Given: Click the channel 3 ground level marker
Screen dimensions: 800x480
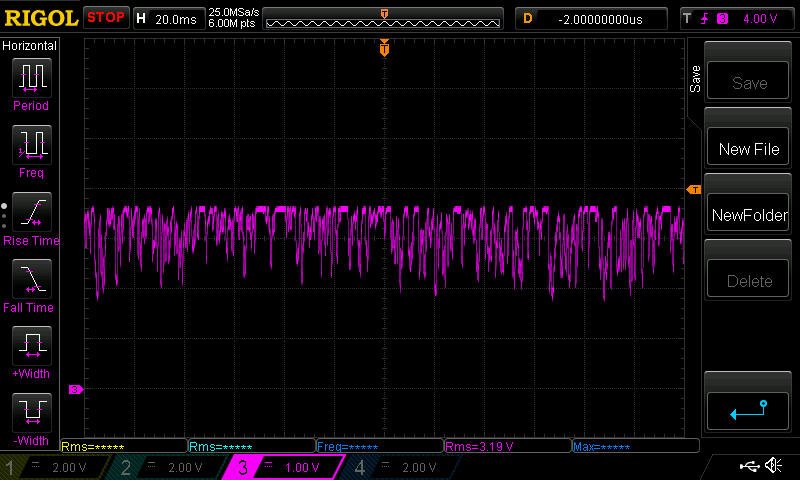Looking at the screenshot, I should (x=76, y=390).
